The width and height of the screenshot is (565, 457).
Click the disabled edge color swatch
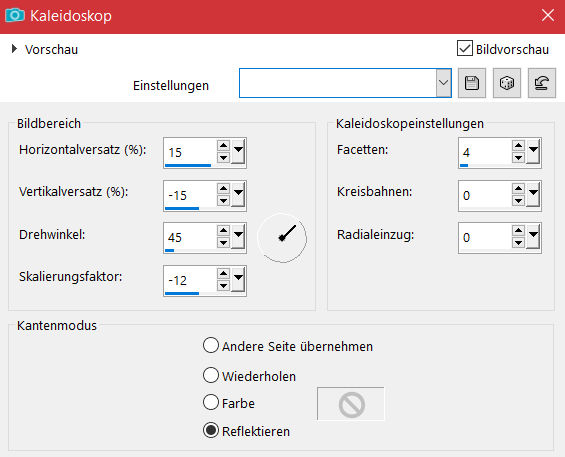(351, 404)
